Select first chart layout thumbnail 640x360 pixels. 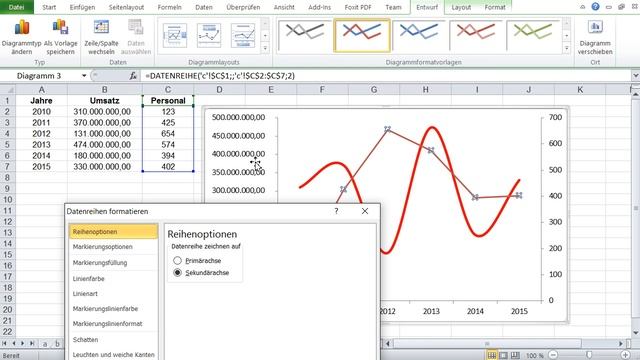tap(175, 36)
